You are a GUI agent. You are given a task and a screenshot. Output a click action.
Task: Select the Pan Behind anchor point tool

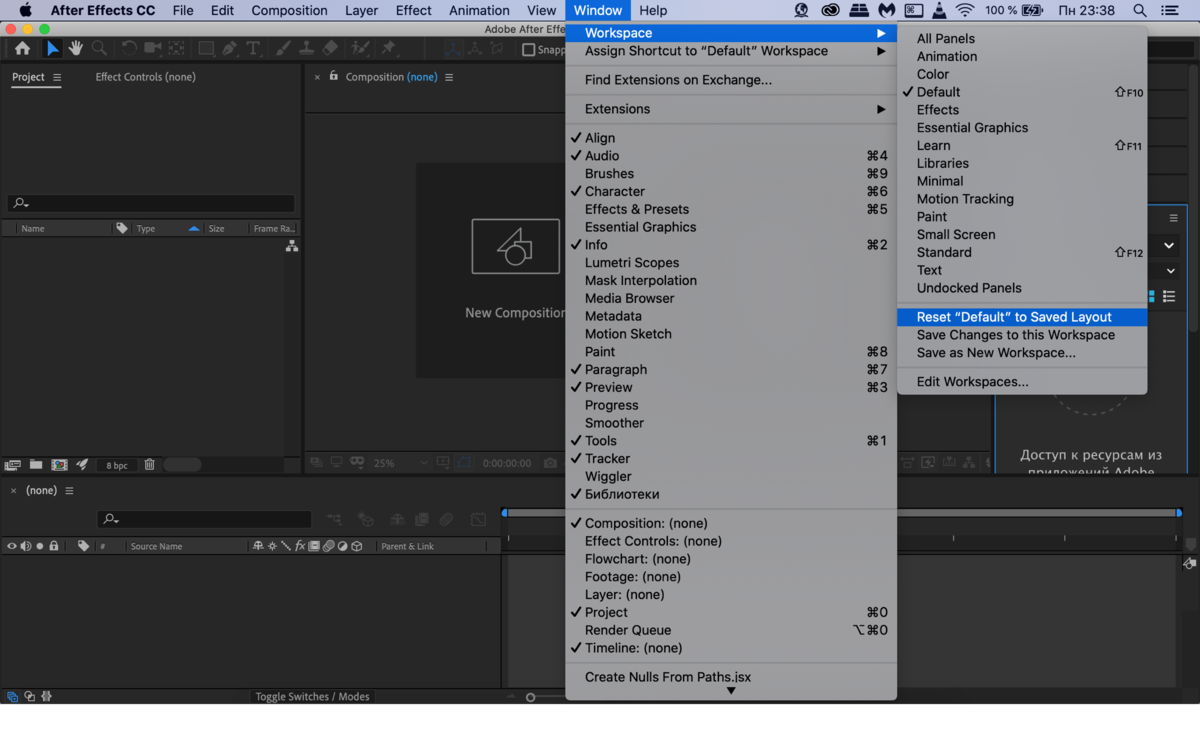click(x=176, y=48)
